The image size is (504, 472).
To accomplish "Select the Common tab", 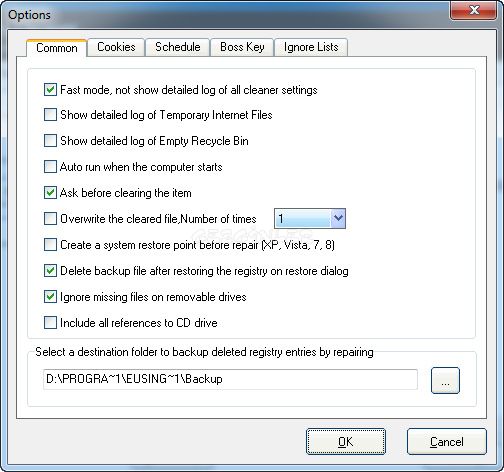I will 57,48.
